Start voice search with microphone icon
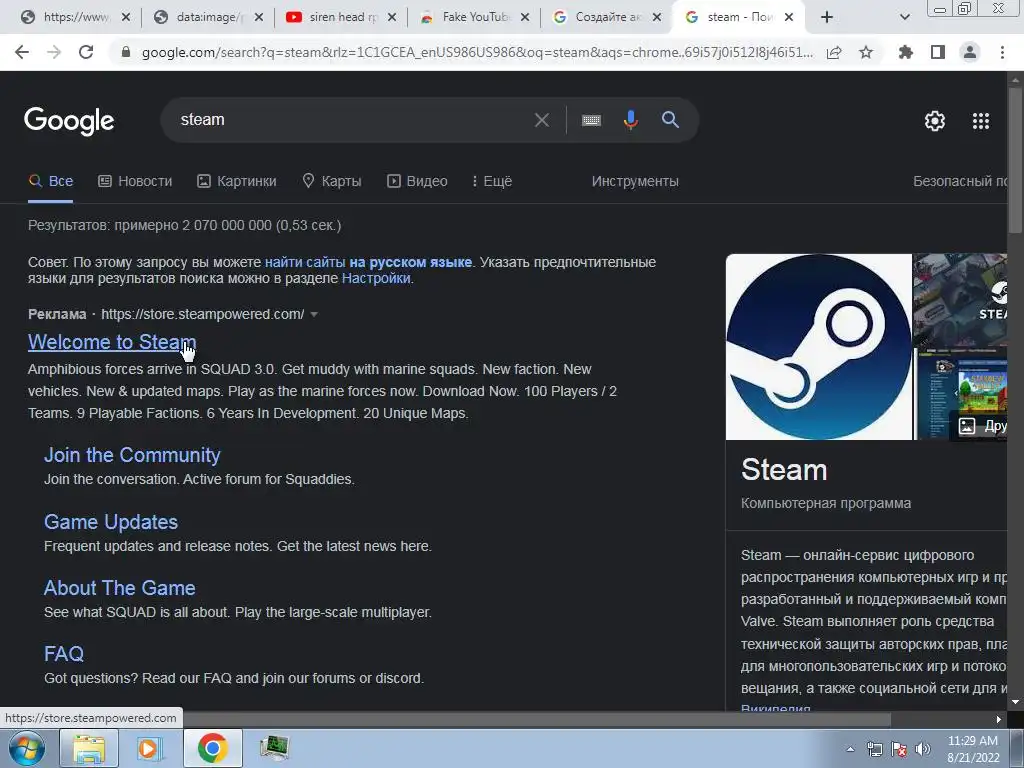1024x768 pixels. (630, 120)
